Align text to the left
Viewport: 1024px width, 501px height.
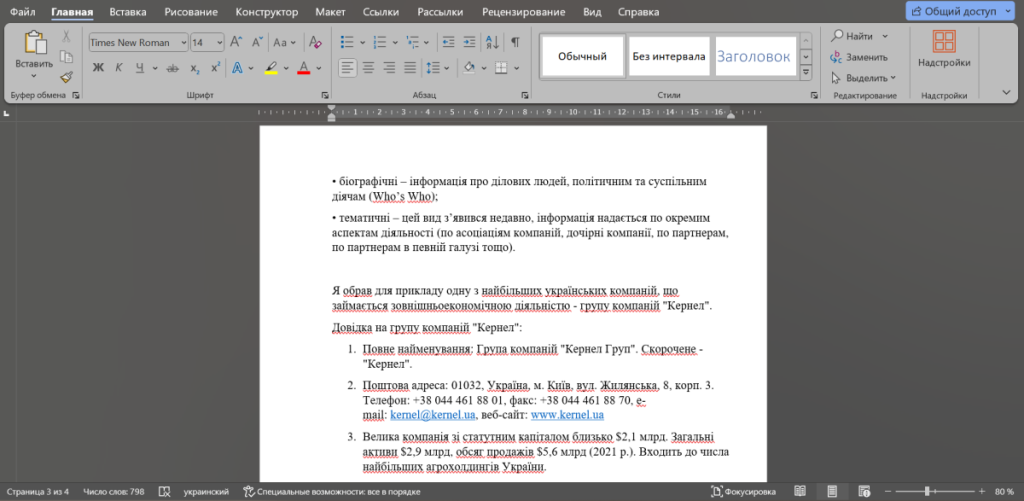pyautogui.click(x=347, y=67)
